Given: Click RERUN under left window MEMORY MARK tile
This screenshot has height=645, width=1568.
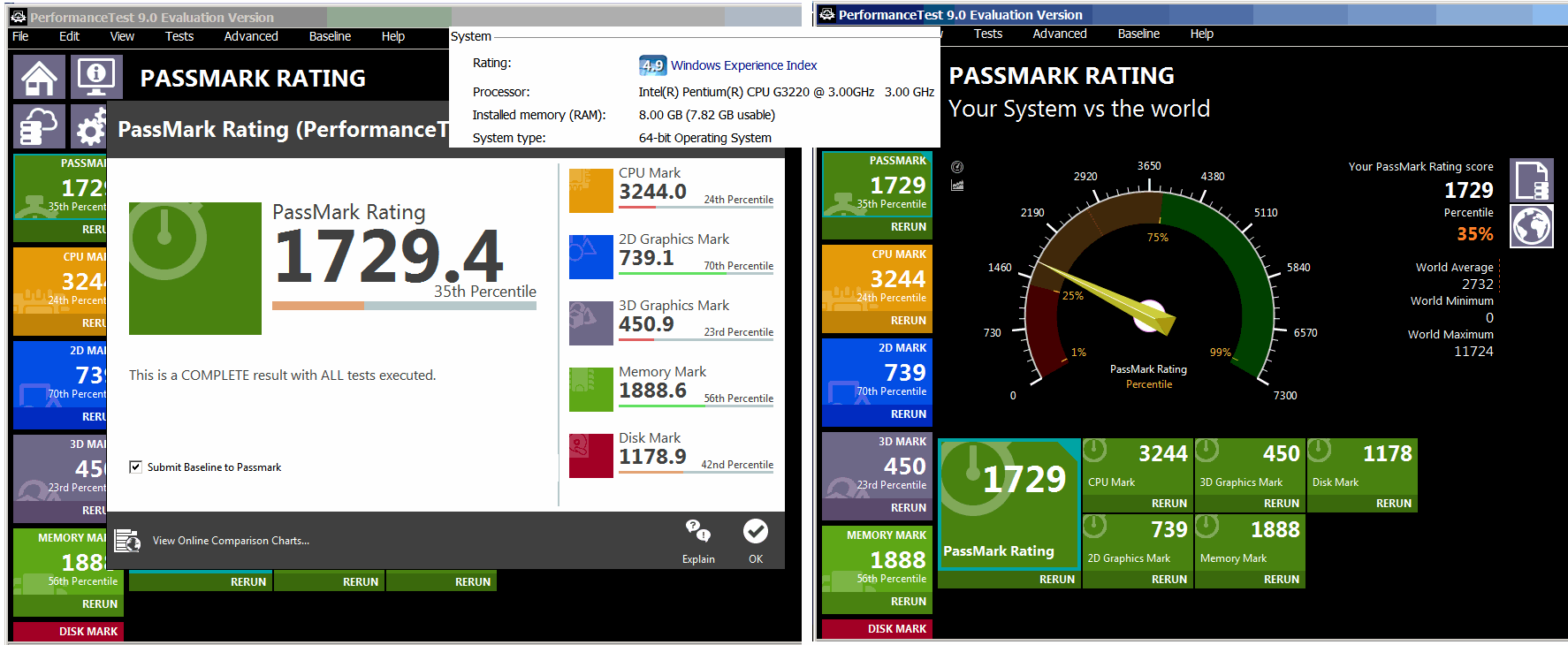Looking at the screenshot, I should coord(100,604).
